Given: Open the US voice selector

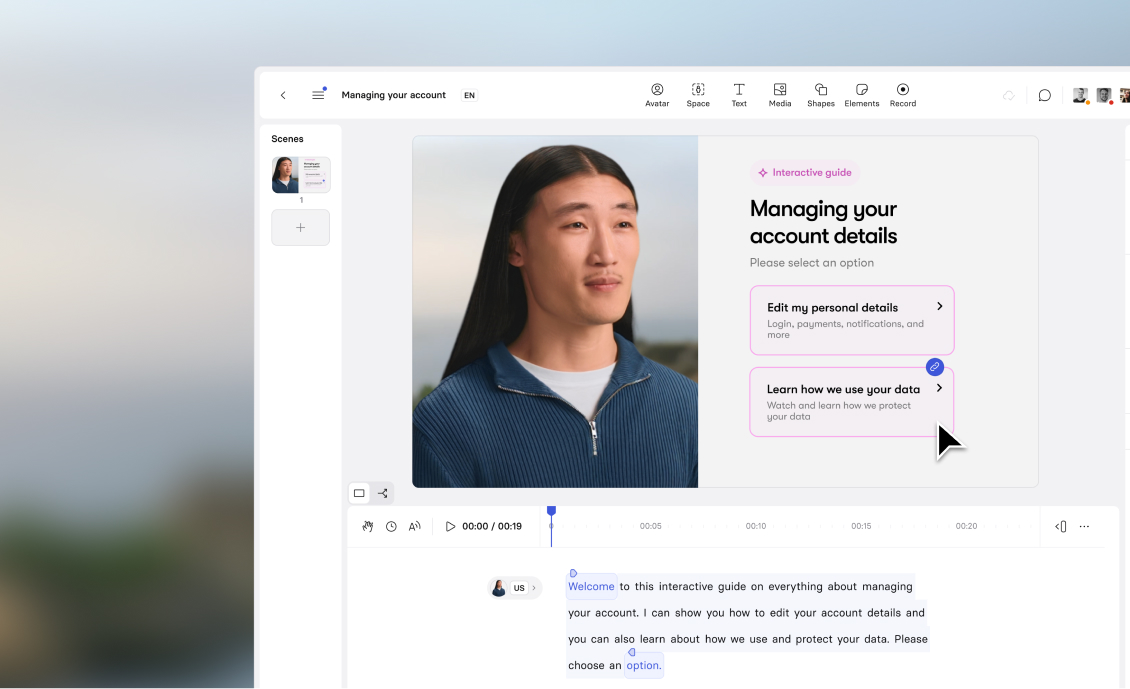Looking at the screenshot, I should (515, 588).
